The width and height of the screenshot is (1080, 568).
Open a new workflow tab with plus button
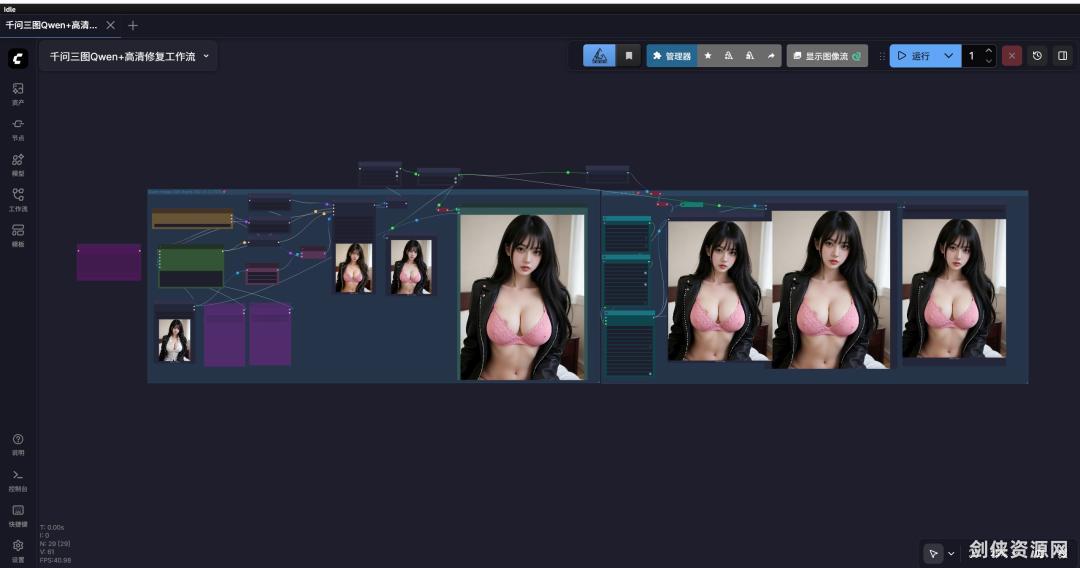pyautogui.click(x=133, y=25)
